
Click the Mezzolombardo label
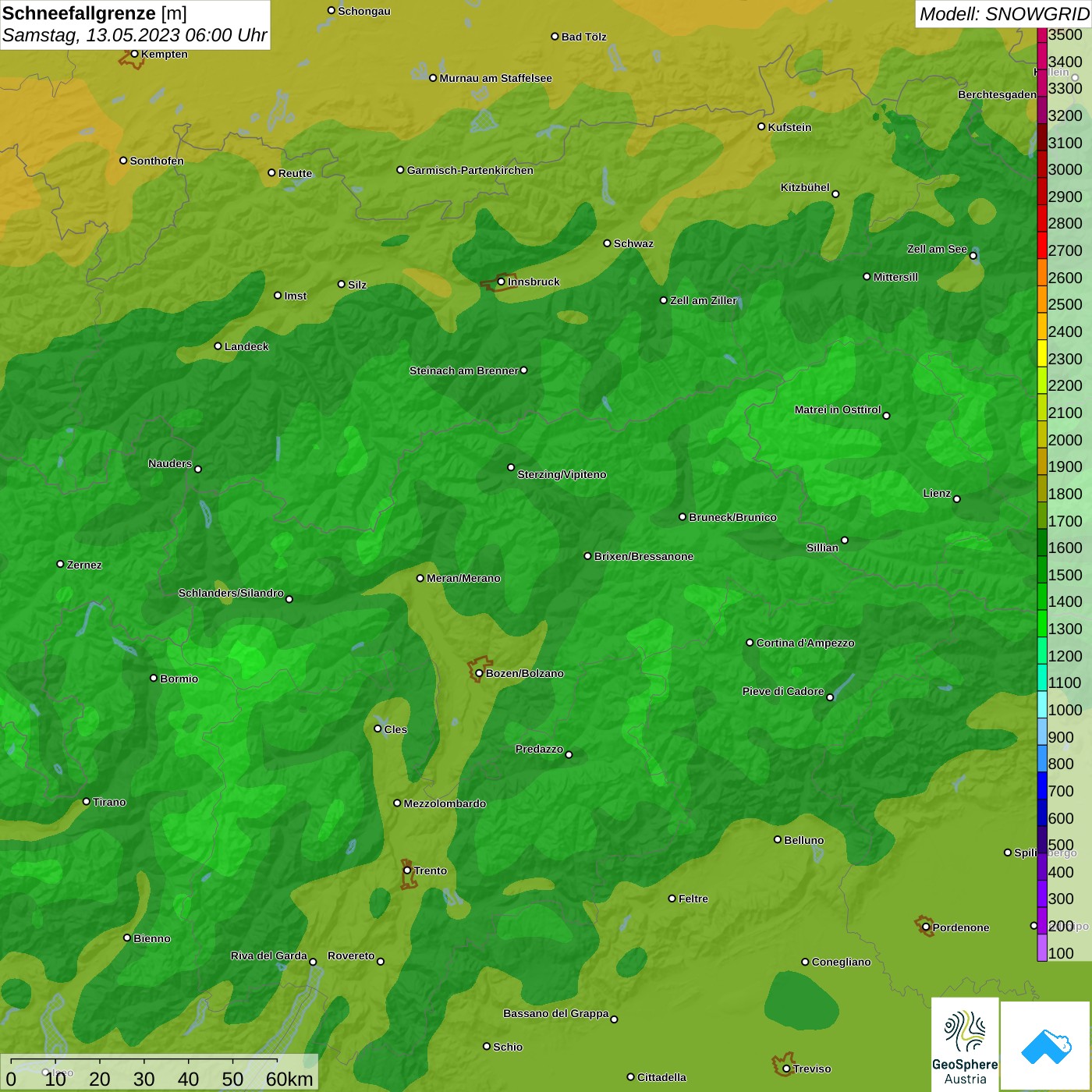pos(445,803)
